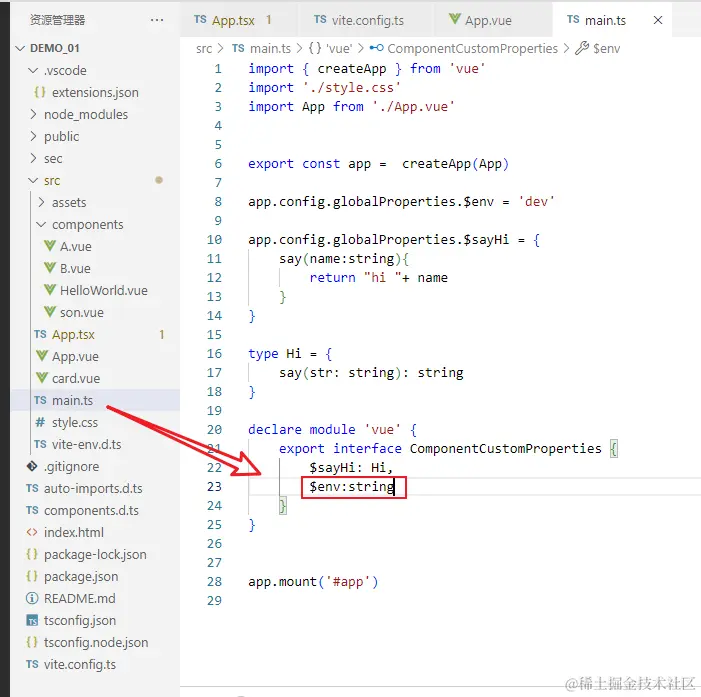The height and width of the screenshot is (697, 701).
Task: Click the 'dev' string on line 8
Action: coord(536,202)
